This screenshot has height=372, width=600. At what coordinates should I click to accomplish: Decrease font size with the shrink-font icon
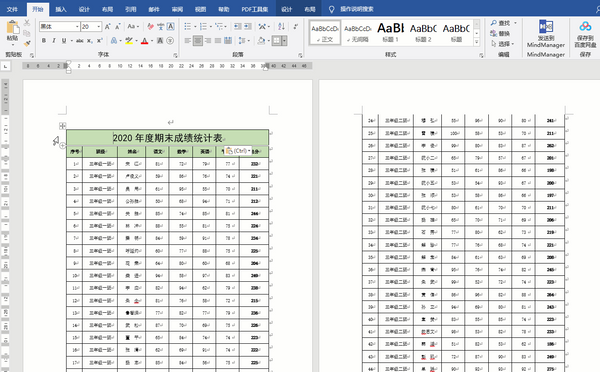tap(118, 26)
